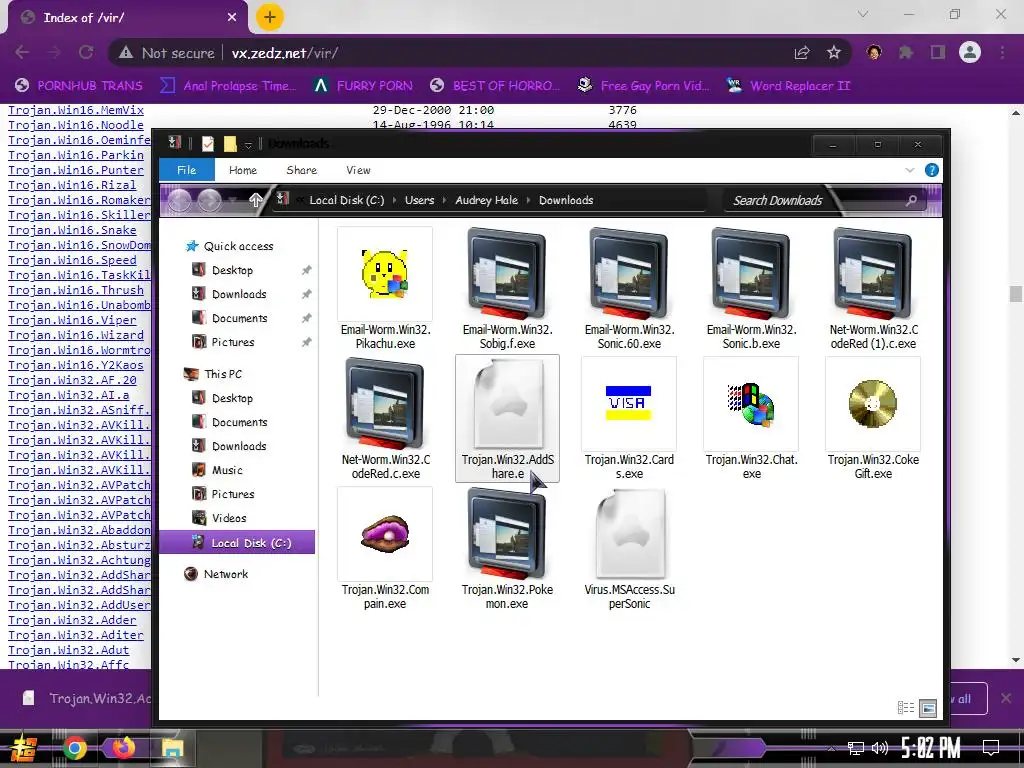Open BEST OF HORRO... bookmark
This screenshot has height=768, width=1024.
click(x=495, y=86)
